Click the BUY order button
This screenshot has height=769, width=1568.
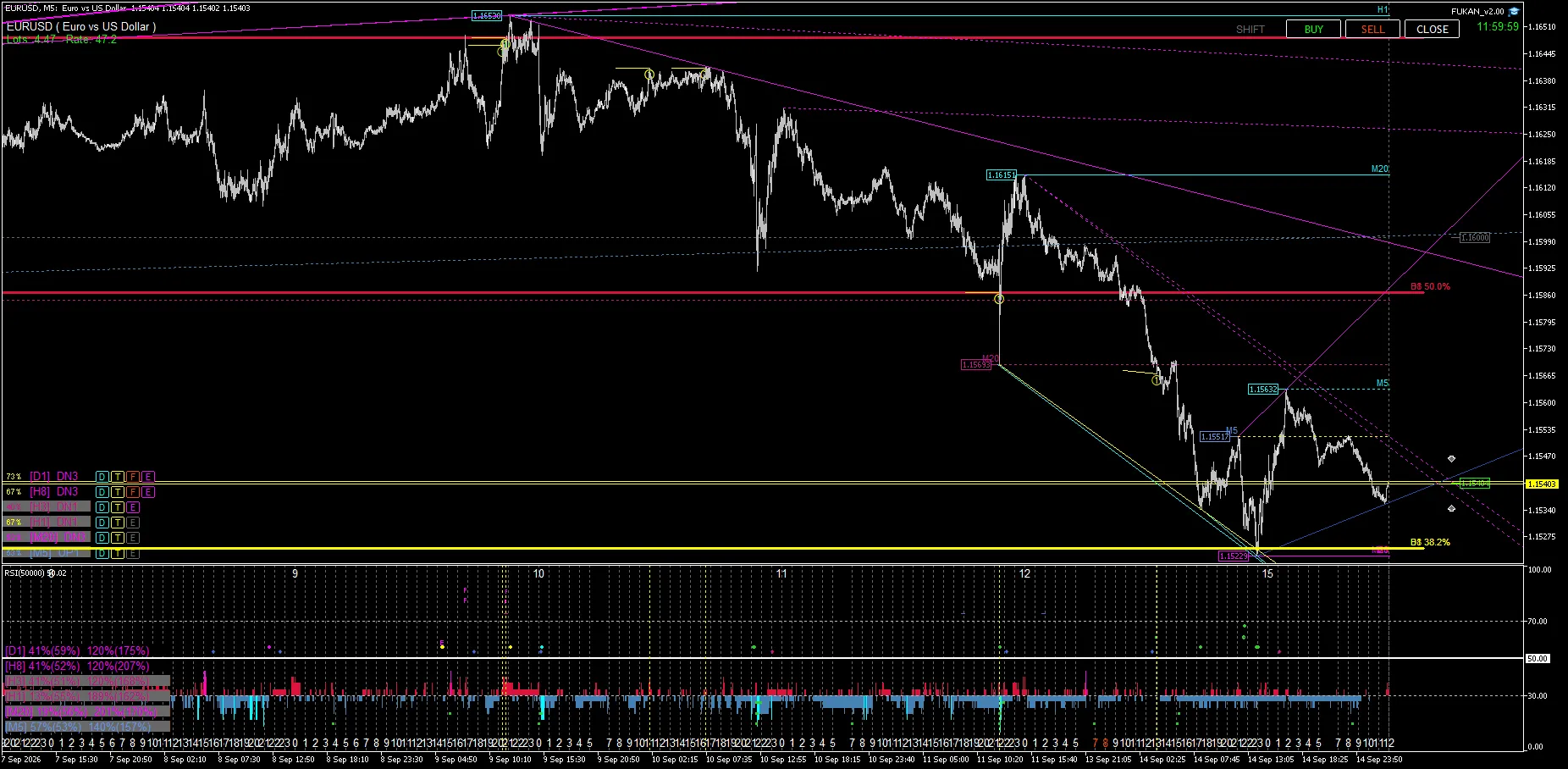click(1313, 29)
